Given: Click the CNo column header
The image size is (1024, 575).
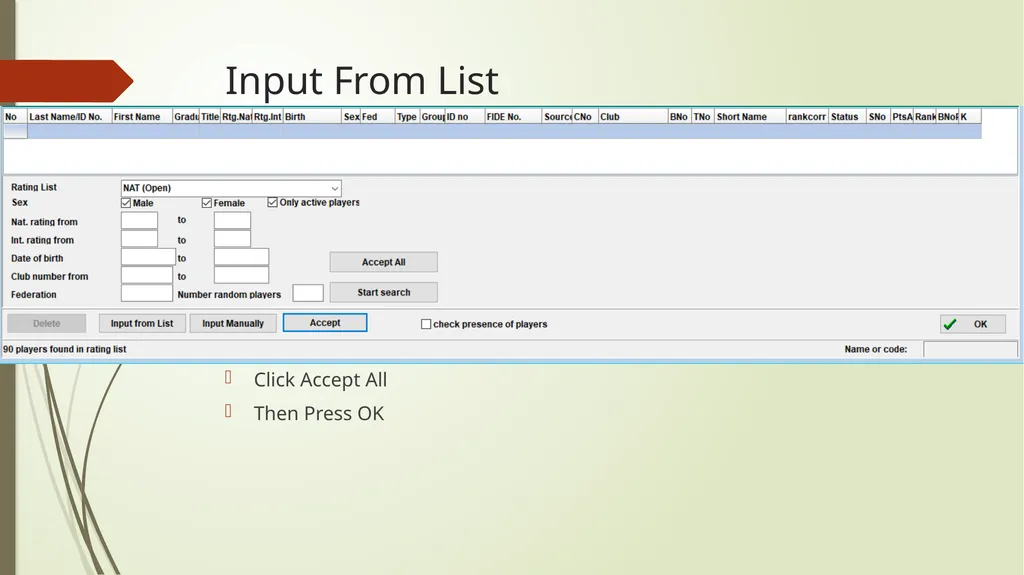Looking at the screenshot, I should (x=585, y=117).
